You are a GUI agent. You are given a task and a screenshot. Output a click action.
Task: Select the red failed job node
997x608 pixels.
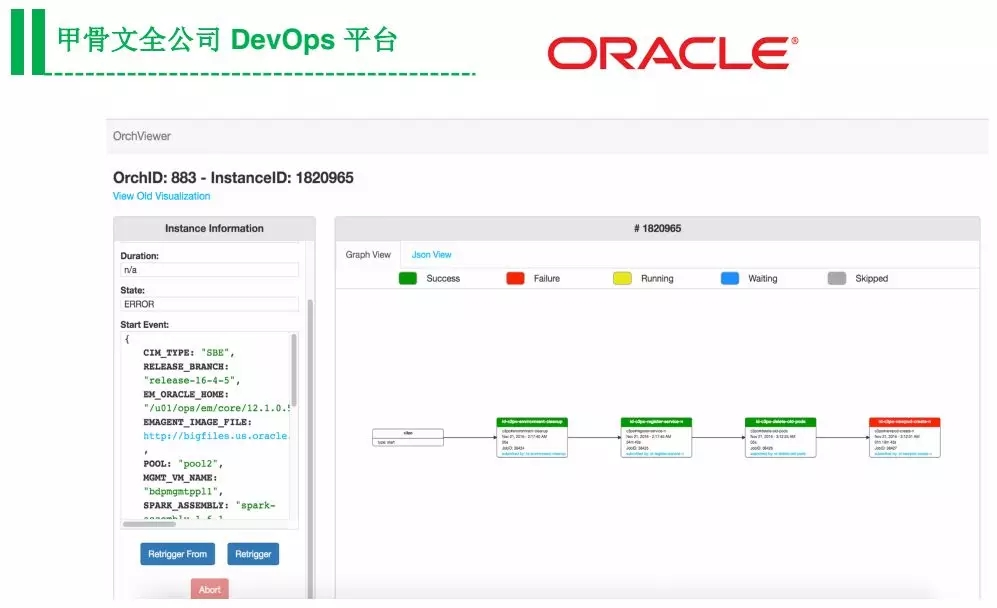905,438
